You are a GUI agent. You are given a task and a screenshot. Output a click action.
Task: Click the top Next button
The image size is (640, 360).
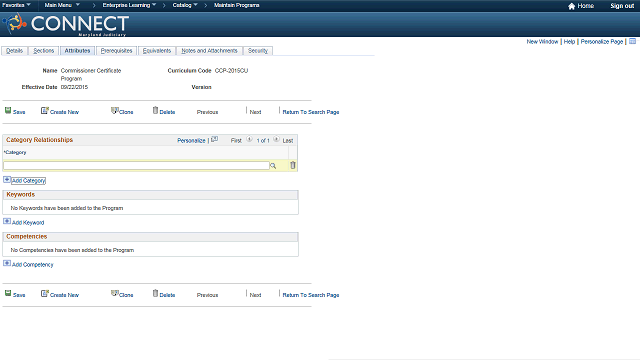256,112
